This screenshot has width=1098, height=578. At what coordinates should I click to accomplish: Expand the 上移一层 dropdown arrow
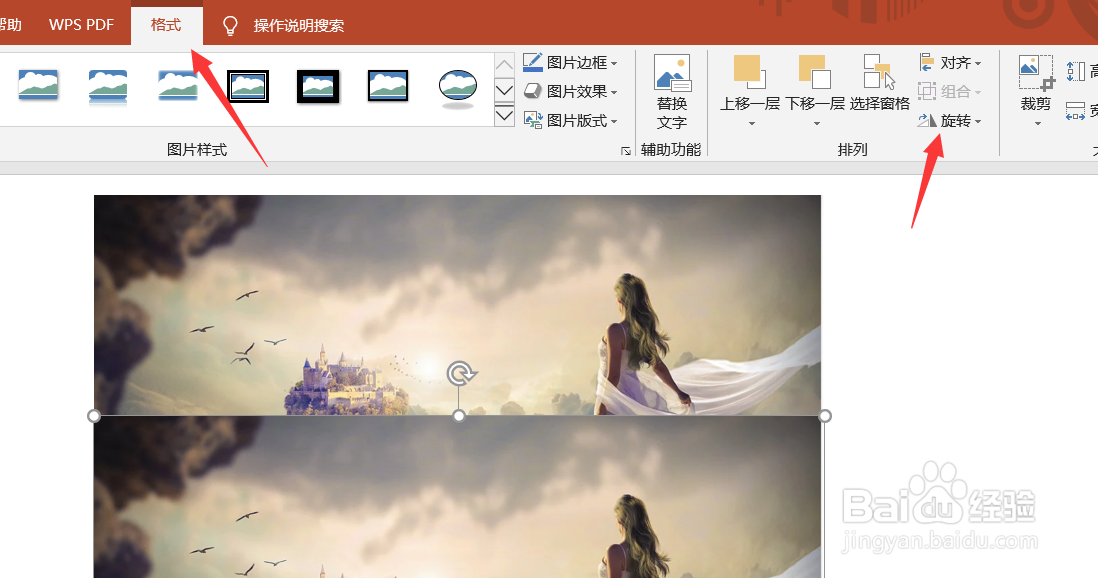tap(751, 124)
